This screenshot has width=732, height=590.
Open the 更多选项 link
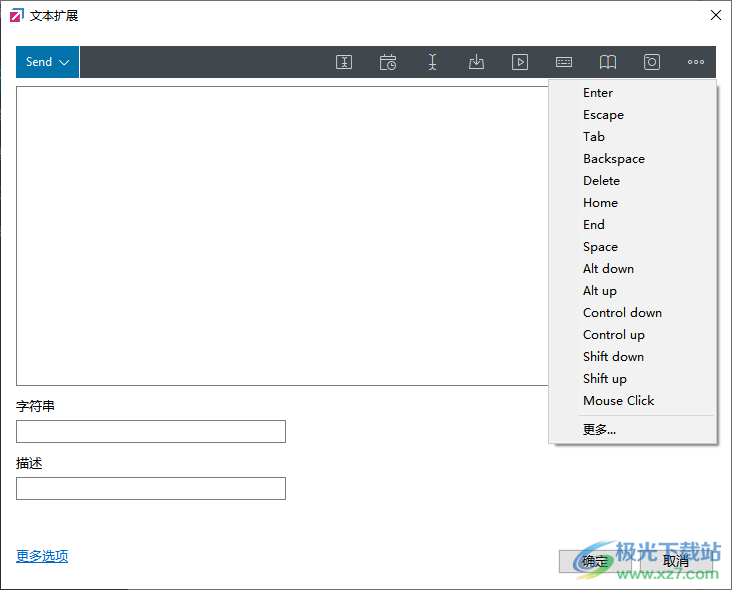(42, 555)
